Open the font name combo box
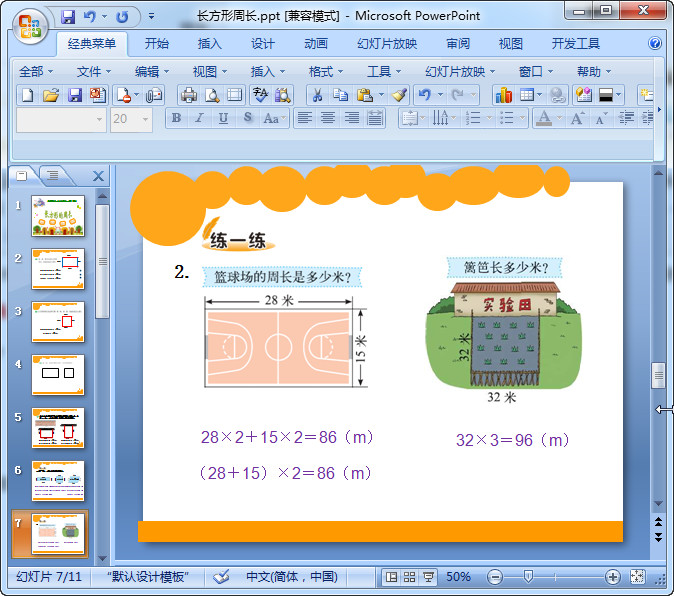The width and height of the screenshot is (674, 596). click(x=61, y=119)
